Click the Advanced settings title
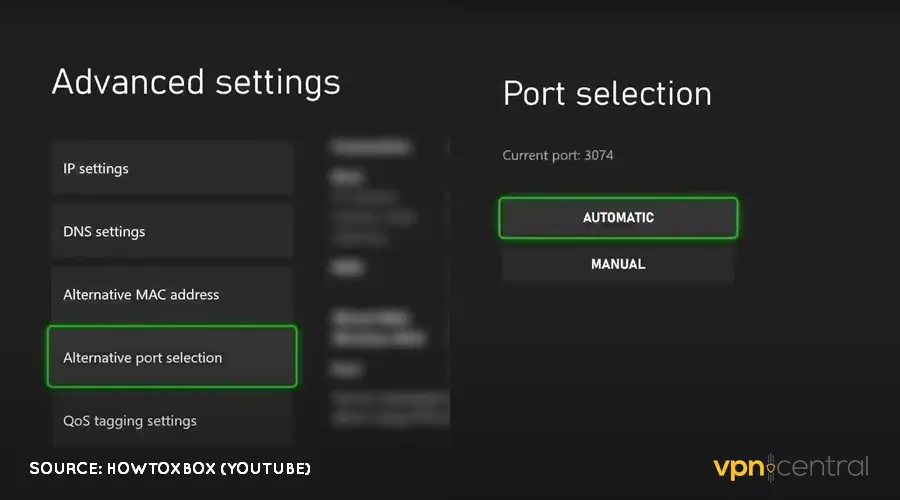This screenshot has width=900, height=500. pos(196,82)
